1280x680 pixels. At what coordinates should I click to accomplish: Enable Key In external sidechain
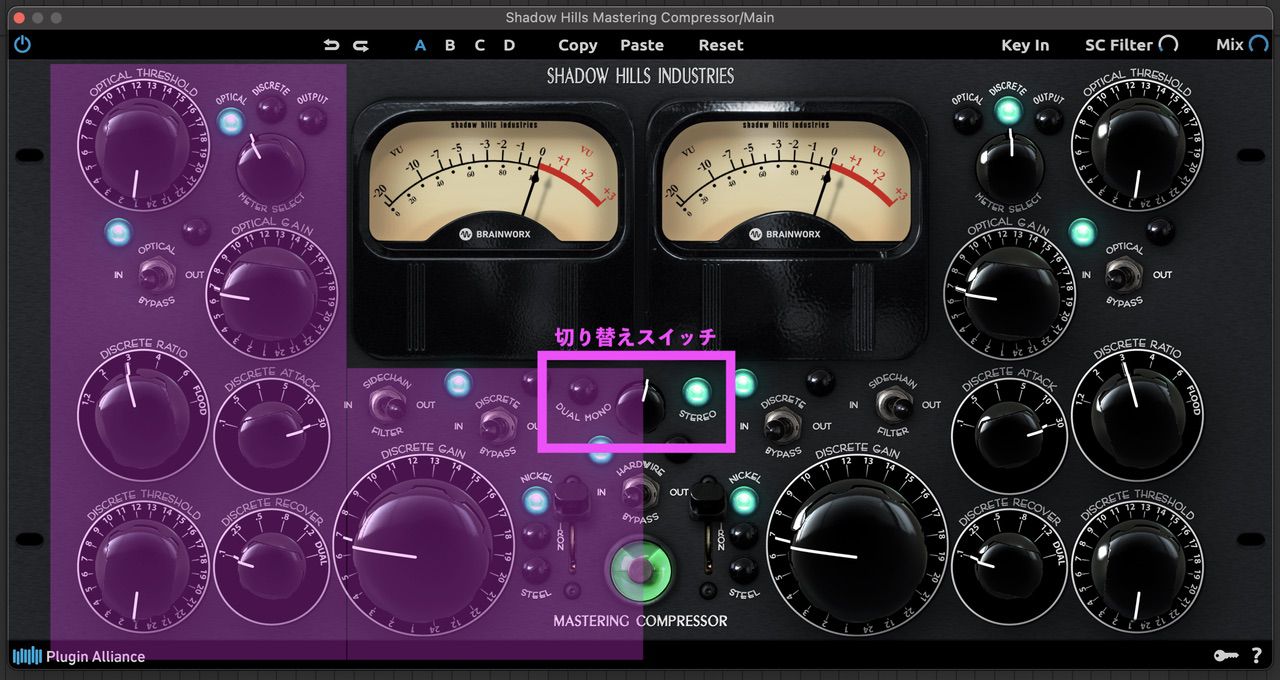click(1025, 45)
